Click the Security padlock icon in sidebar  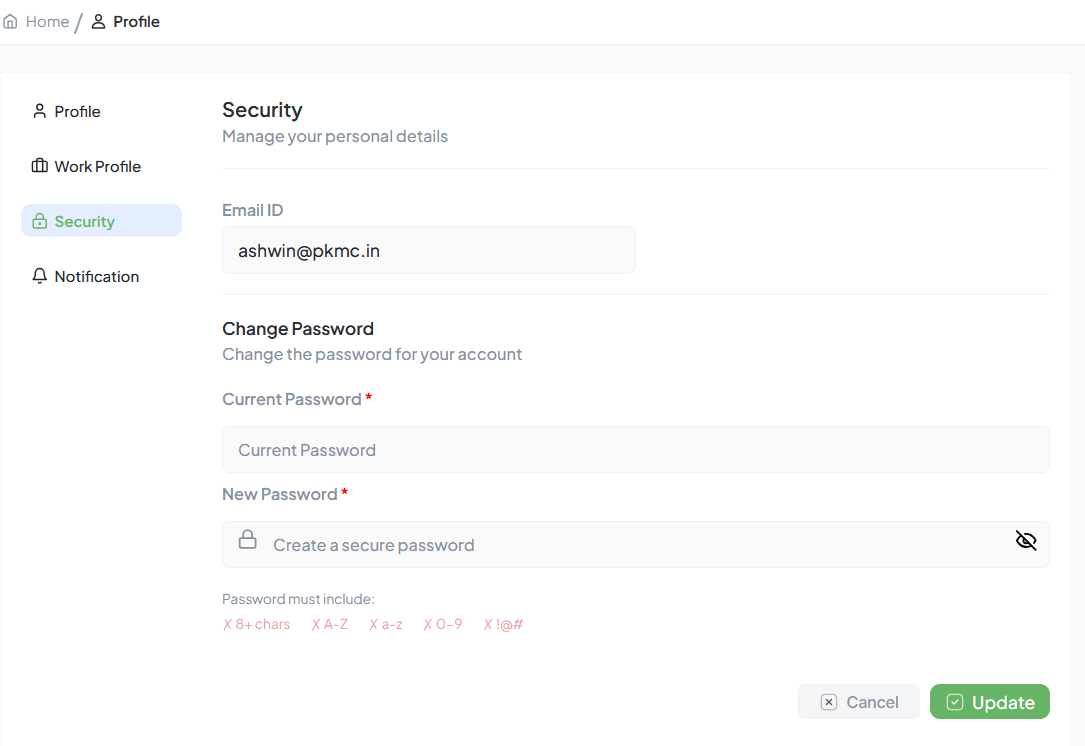(40, 222)
